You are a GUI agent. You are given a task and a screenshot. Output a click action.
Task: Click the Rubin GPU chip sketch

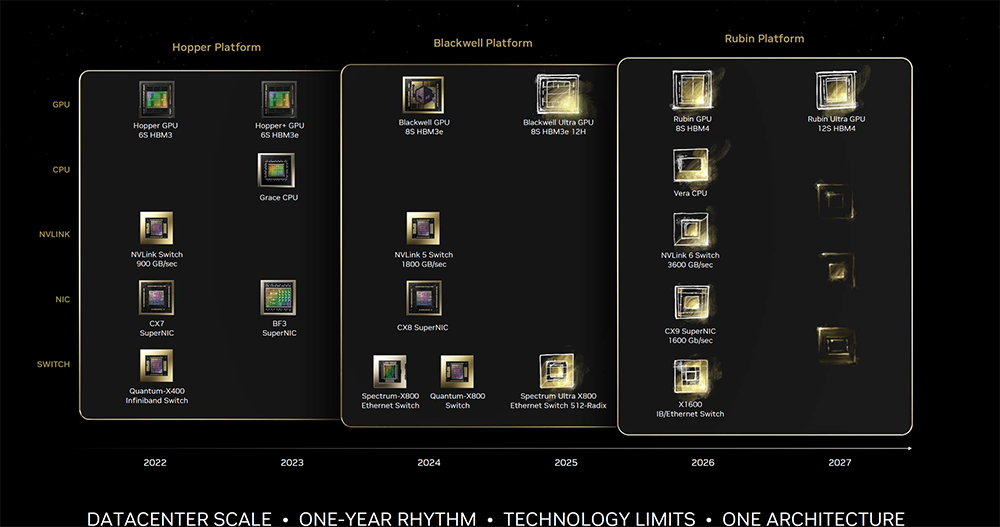coord(692,90)
